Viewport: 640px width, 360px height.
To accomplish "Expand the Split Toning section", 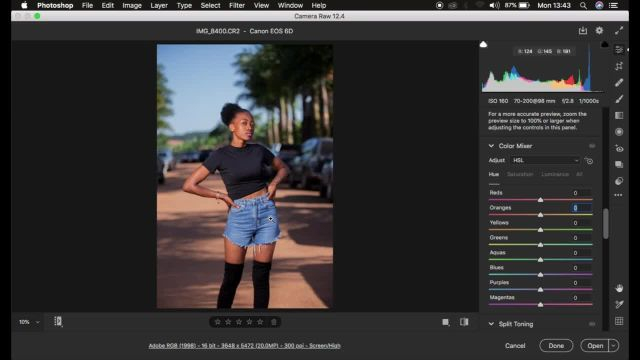I will tap(491, 324).
